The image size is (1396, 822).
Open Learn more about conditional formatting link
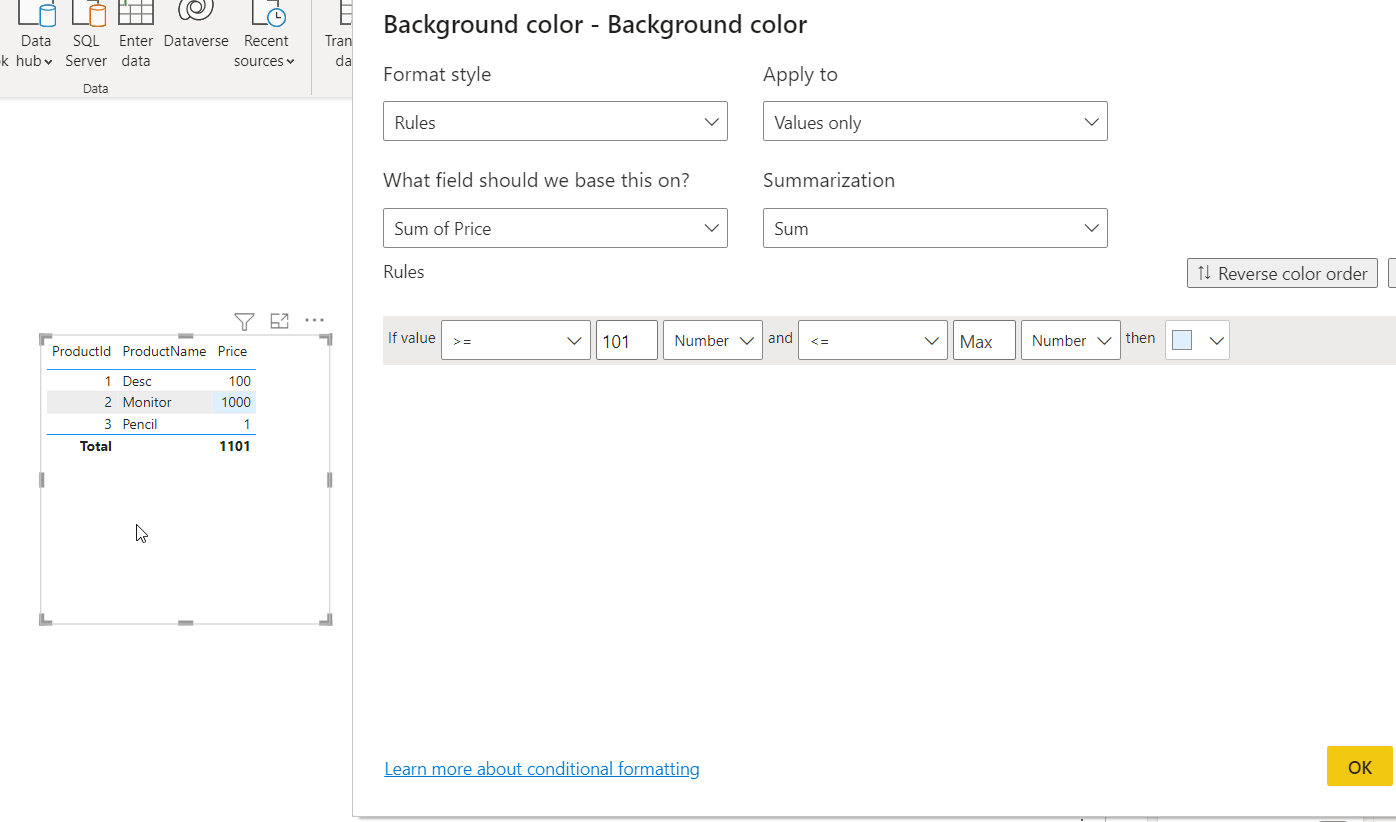[542, 769]
